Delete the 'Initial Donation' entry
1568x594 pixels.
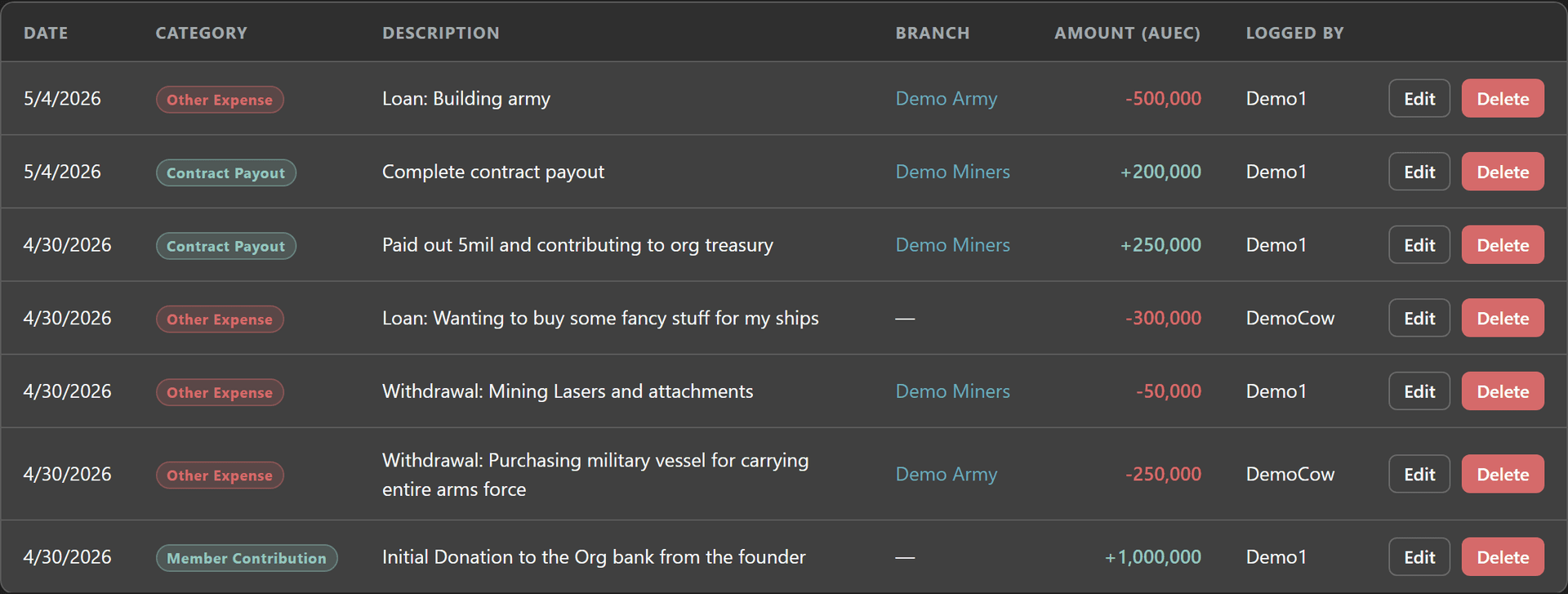[1503, 556]
